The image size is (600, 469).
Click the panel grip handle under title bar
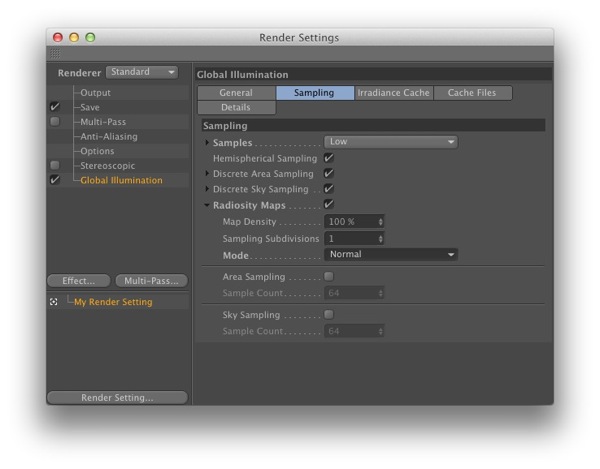(55, 53)
